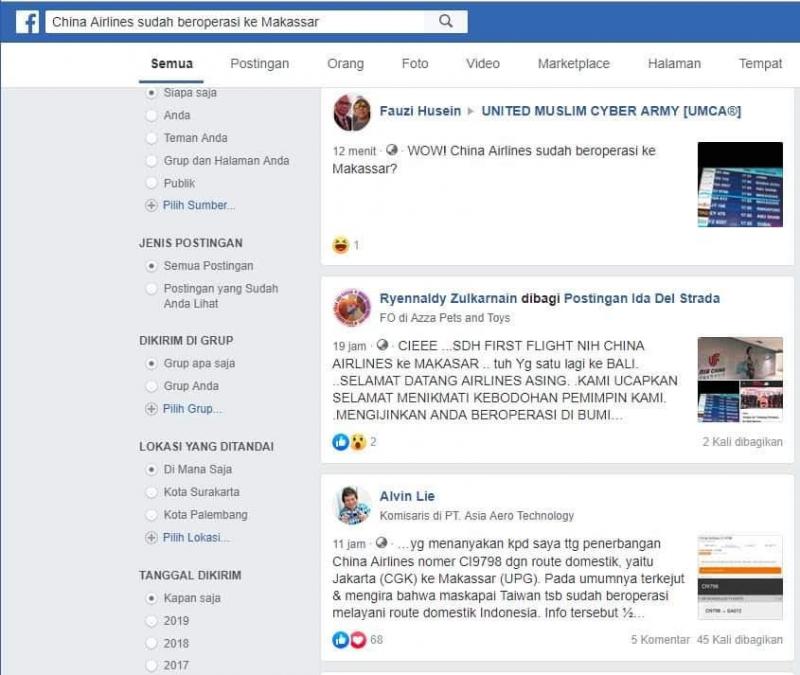Click the Facebook logo icon
The height and width of the screenshot is (675, 800).
click(27, 22)
